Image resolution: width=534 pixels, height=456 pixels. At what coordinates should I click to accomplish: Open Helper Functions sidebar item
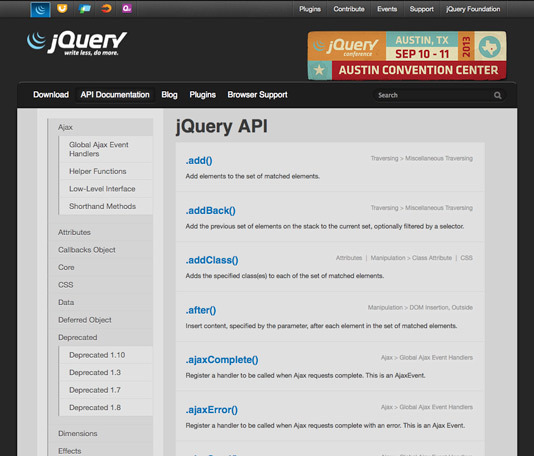point(97,171)
